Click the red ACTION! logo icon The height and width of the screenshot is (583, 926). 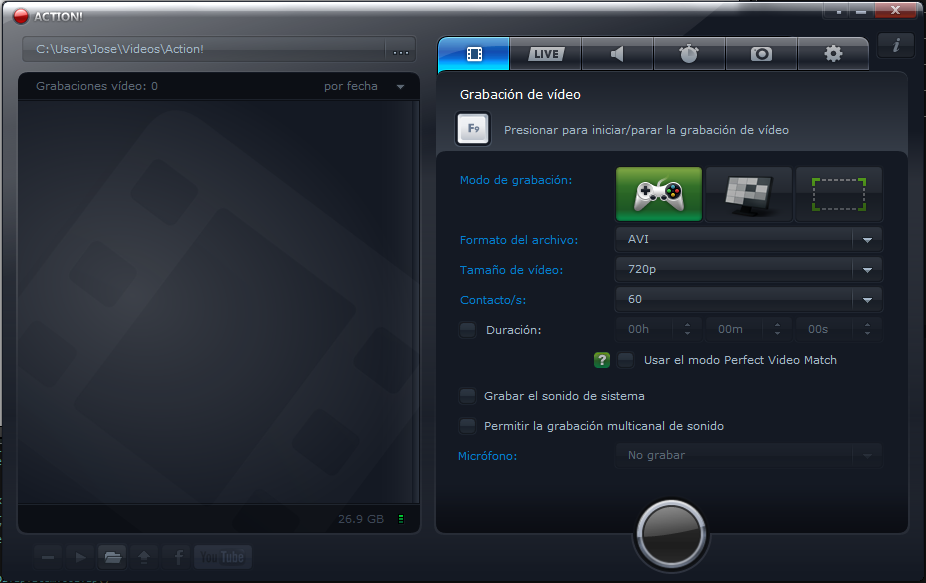21,16
